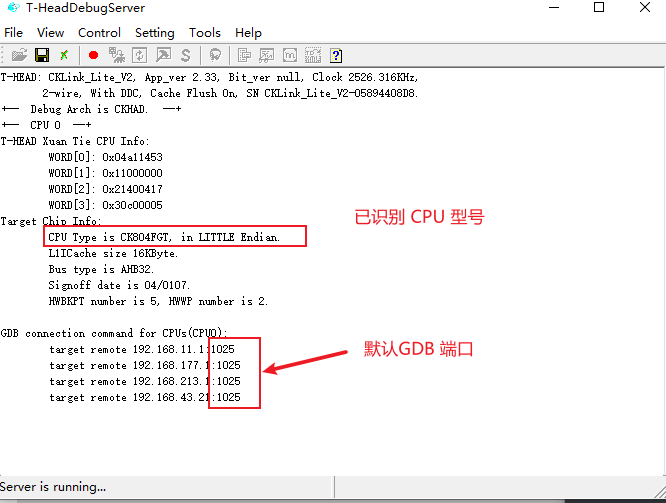Screen dimensions: 666x503
Task: Click the bug download toolbar icon
Action: coord(116,55)
